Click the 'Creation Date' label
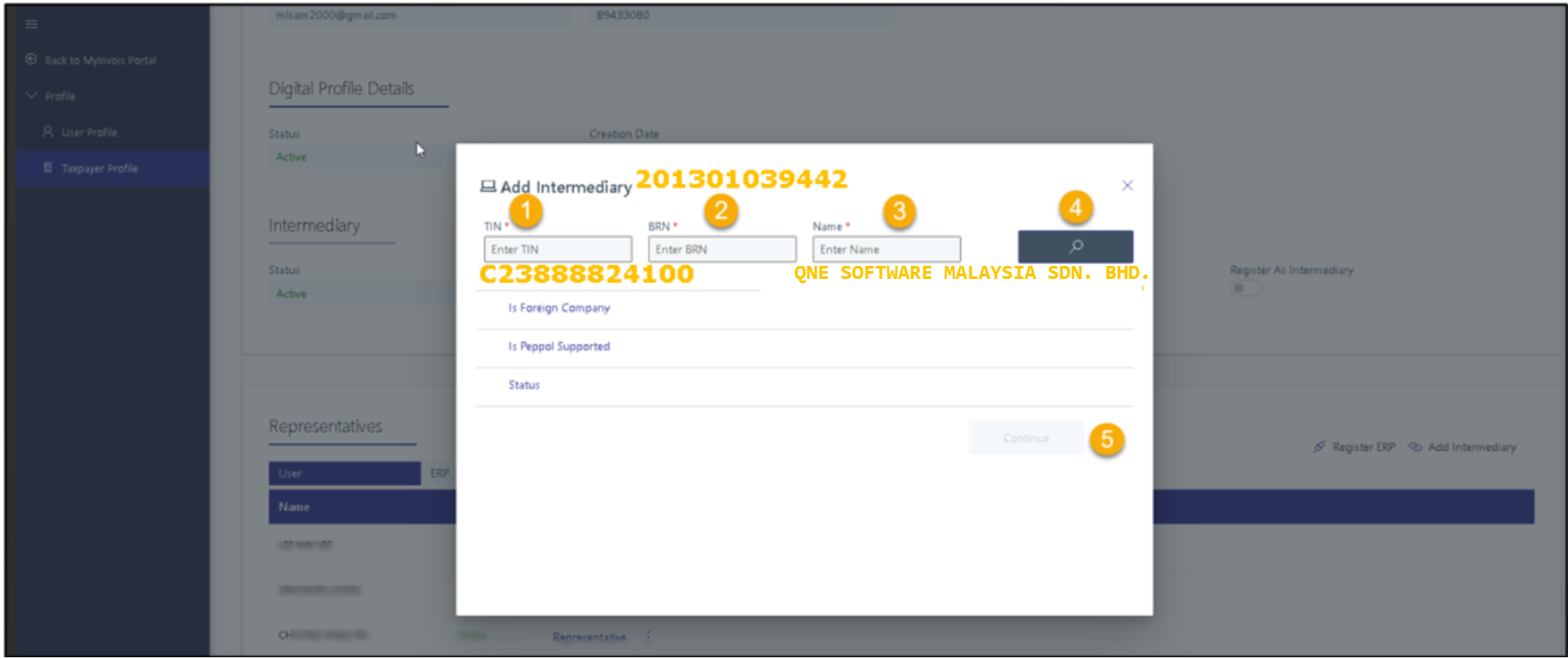Image resolution: width=1568 pixels, height=659 pixels. pos(624,134)
